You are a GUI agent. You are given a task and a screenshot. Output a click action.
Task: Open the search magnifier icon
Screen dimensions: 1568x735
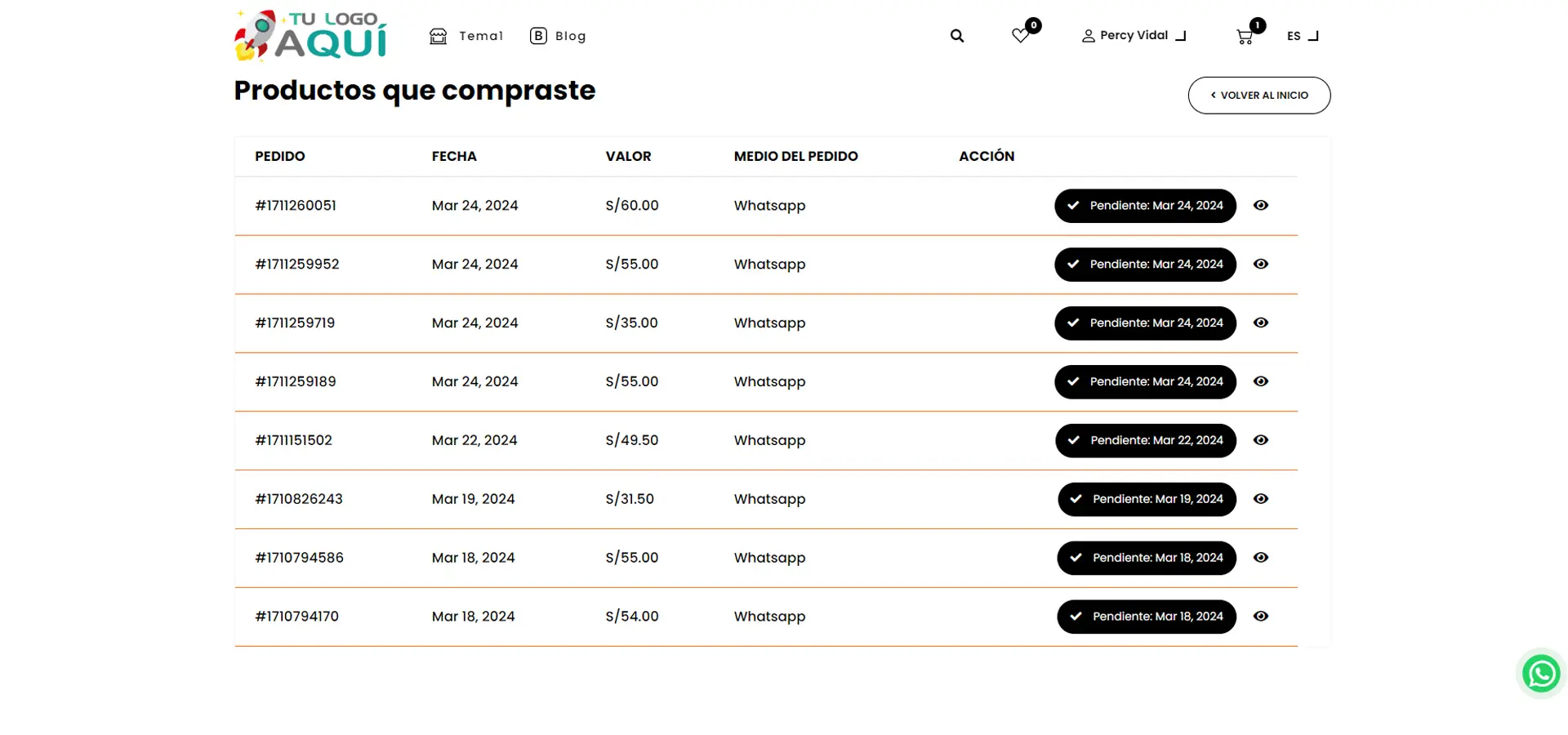point(957,36)
